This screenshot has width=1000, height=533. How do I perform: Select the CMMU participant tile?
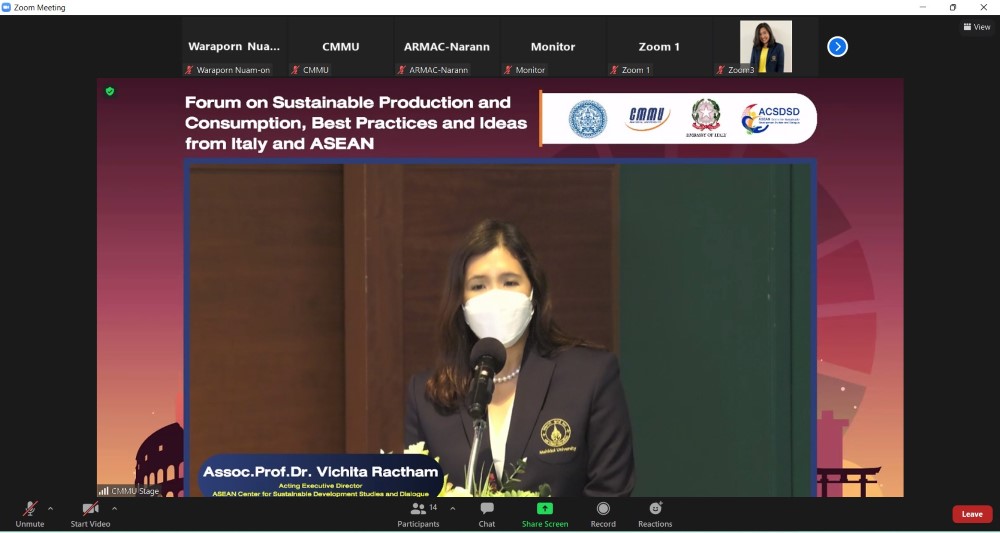point(340,47)
